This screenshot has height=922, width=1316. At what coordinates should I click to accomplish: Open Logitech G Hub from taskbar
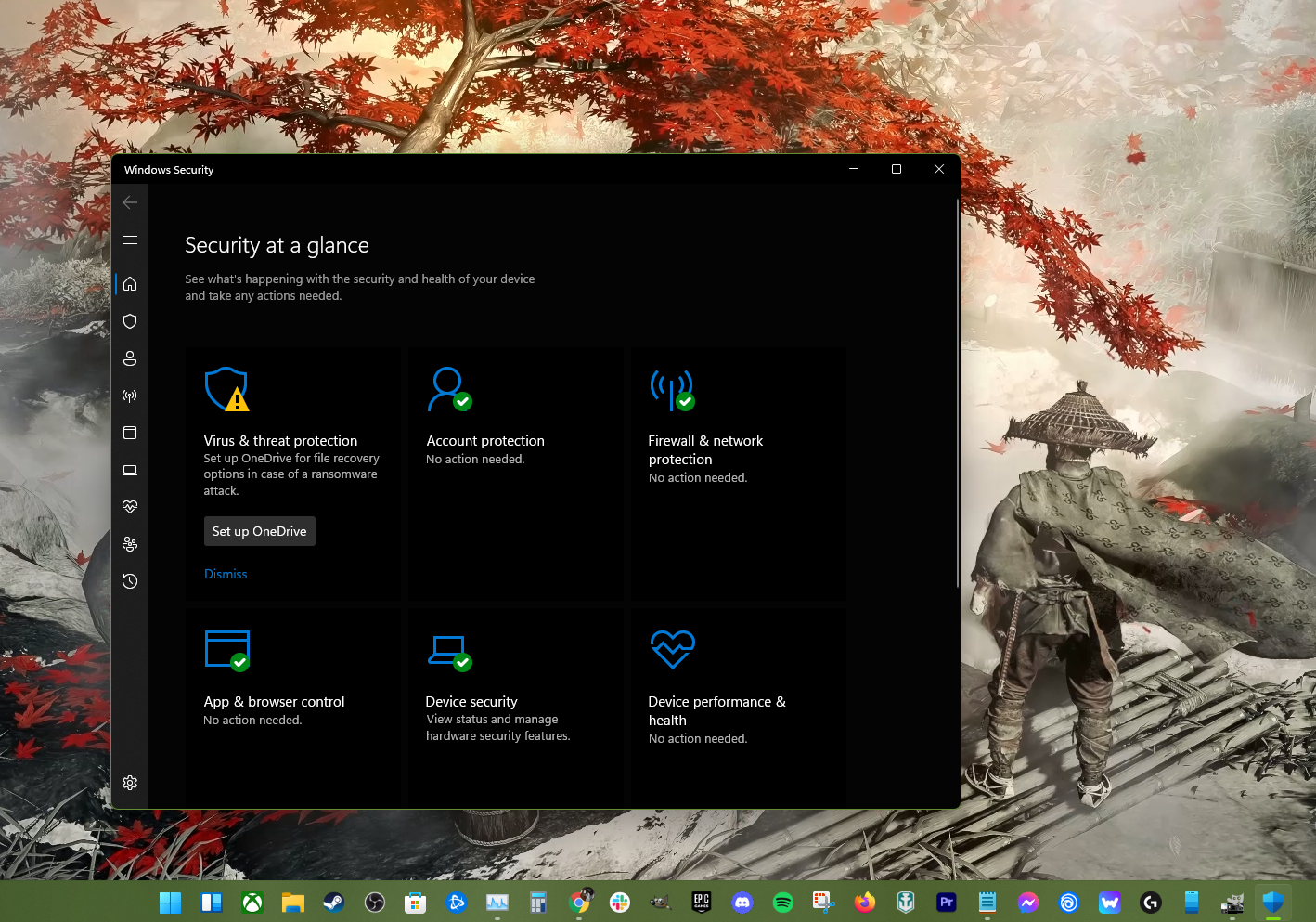(x=1151, y=902)
